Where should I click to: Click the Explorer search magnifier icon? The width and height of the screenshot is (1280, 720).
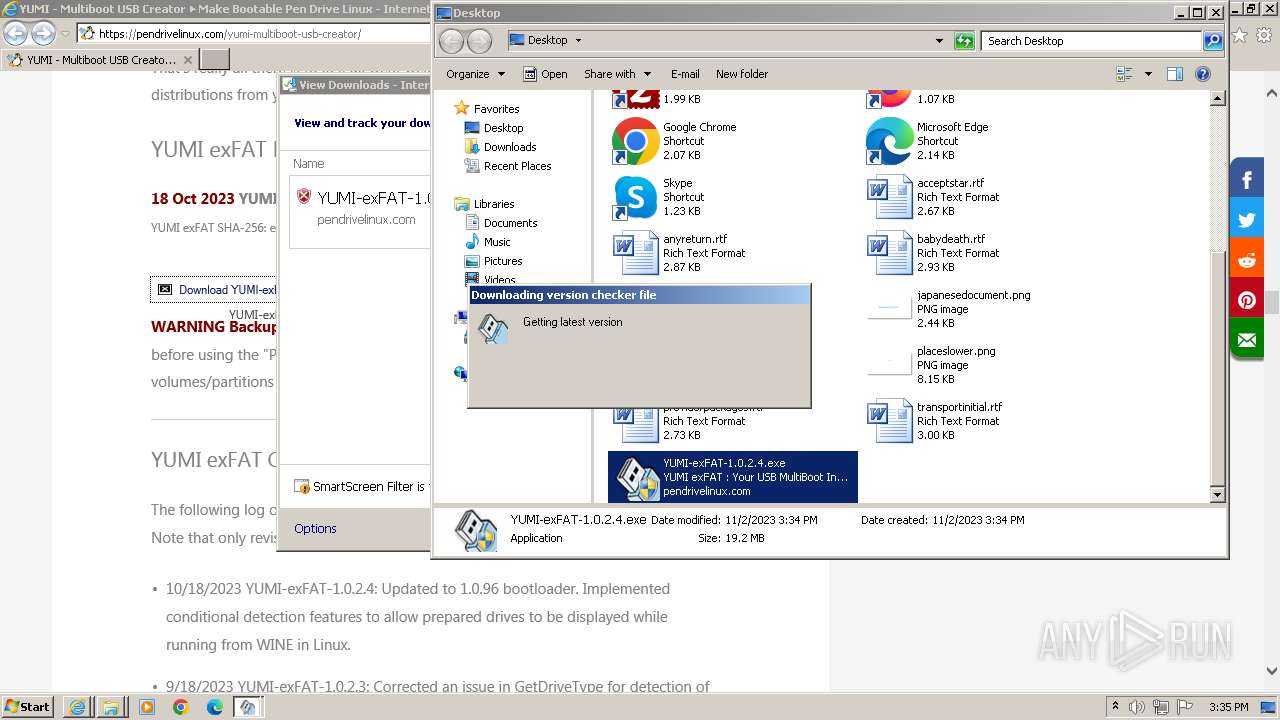[x=1213, y=41]
